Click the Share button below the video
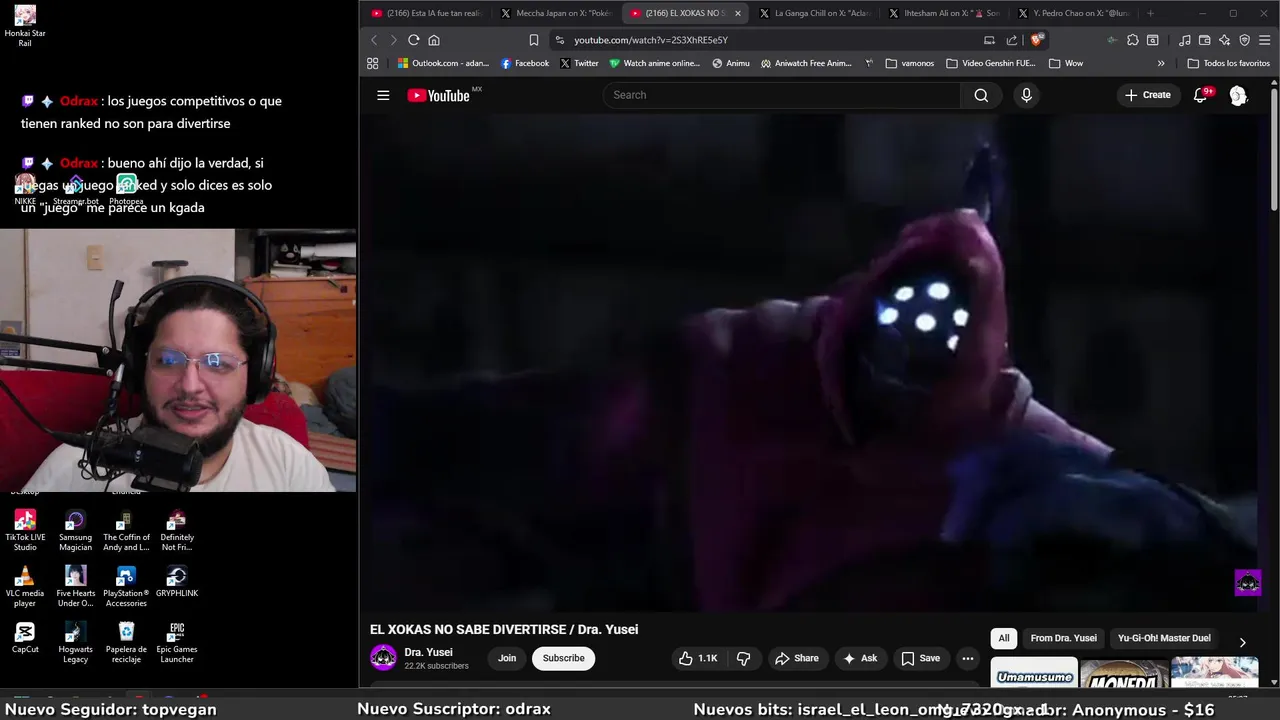1280x720 pixels. pyautogui.click(x=797, y=658)
